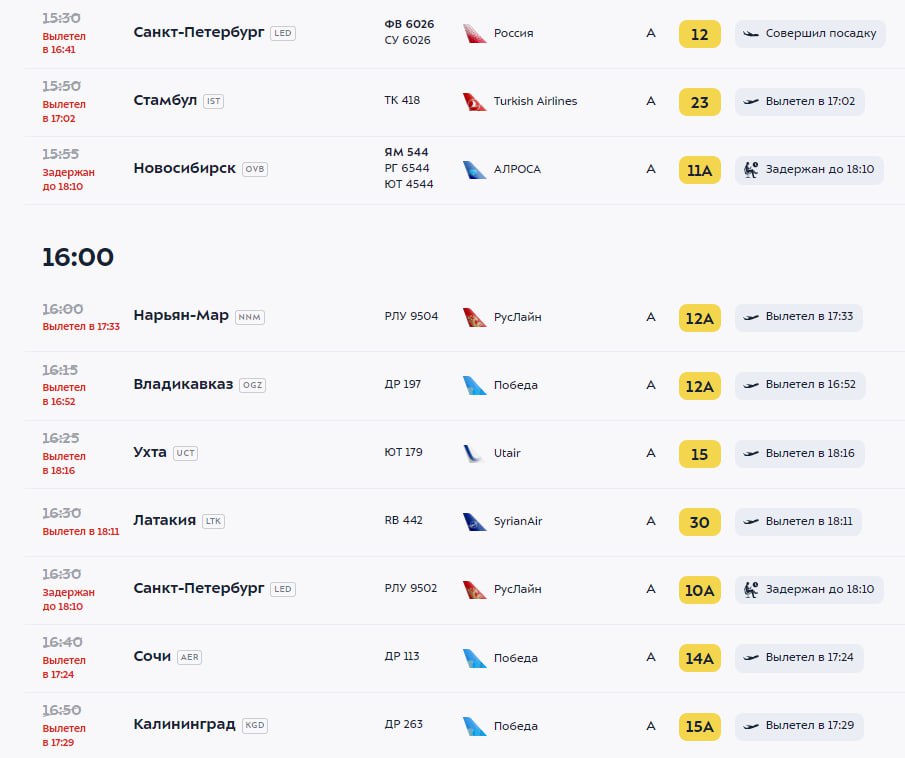Click the 16:00 time section heading
This screenshot has height=758, width=905.
tap(78, 257)
